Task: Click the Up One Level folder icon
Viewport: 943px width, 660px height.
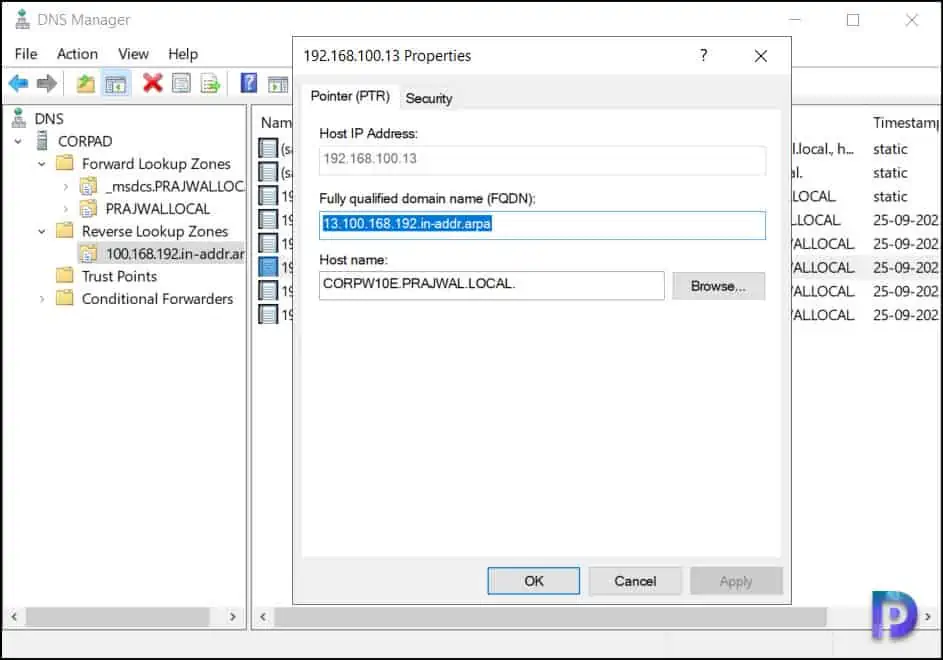Action: click(85, 83)
